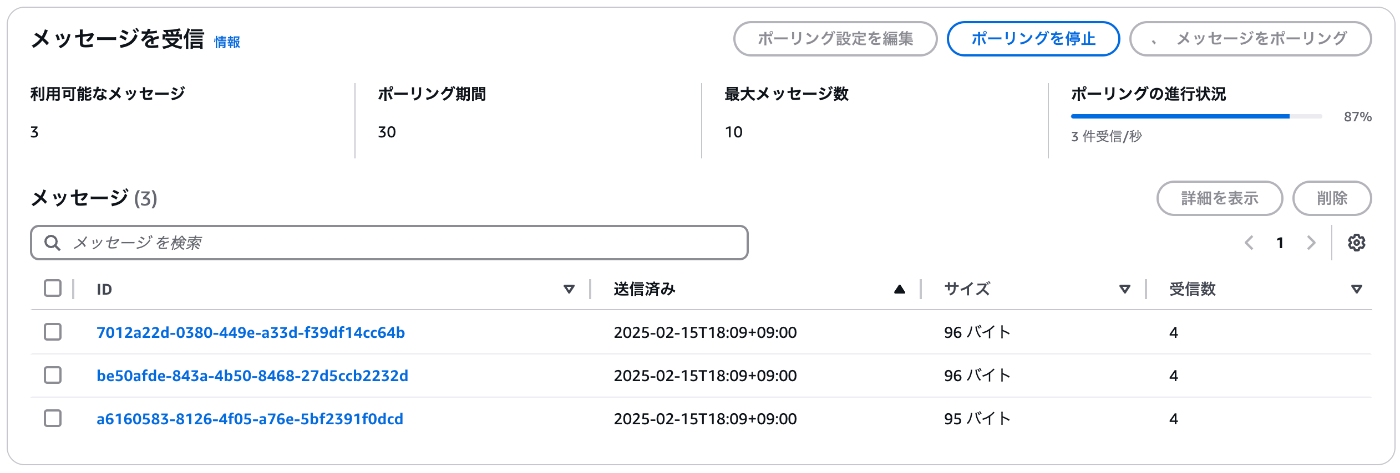Click the search magnifier icon
The width and height of the screenshot is (1400, 473).
point(52,243)
